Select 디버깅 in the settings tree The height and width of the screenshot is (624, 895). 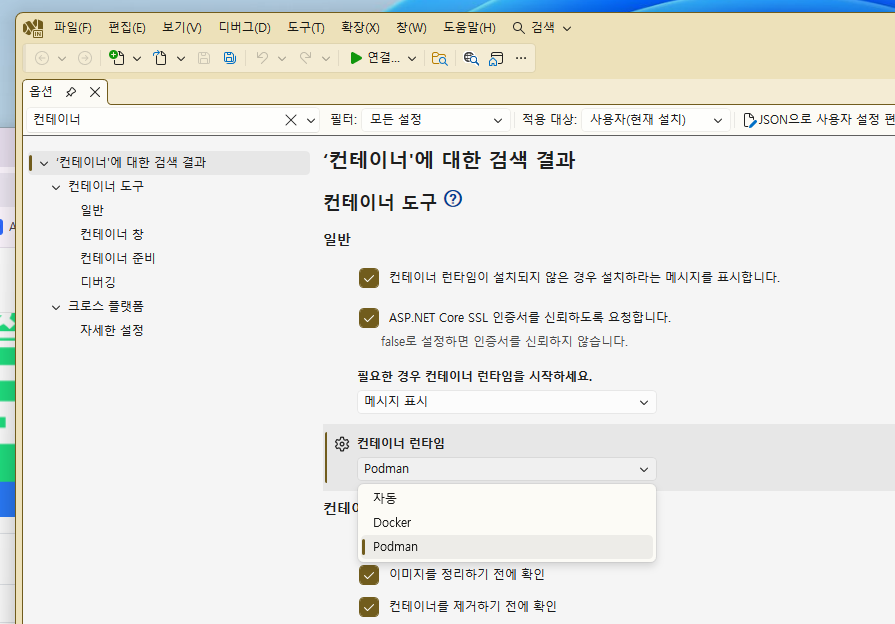[x=98, y=283]
